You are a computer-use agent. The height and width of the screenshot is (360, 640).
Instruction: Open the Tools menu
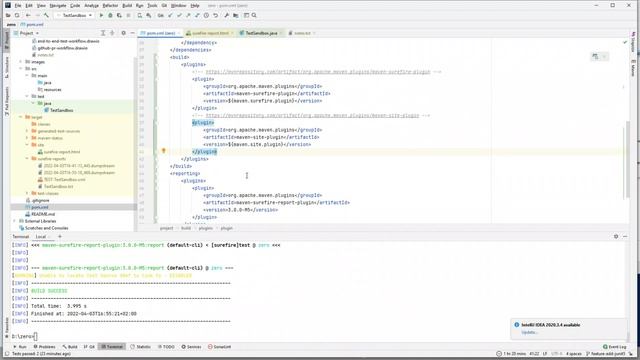[152, 6]
